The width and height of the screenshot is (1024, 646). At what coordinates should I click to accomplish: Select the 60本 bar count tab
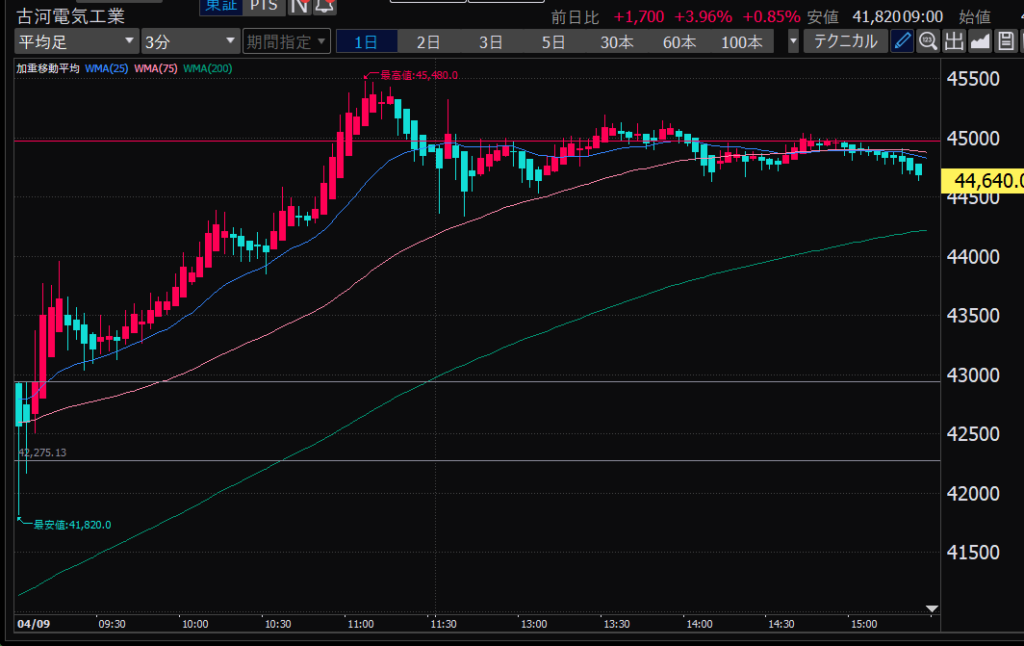click(x=679, y=42)
